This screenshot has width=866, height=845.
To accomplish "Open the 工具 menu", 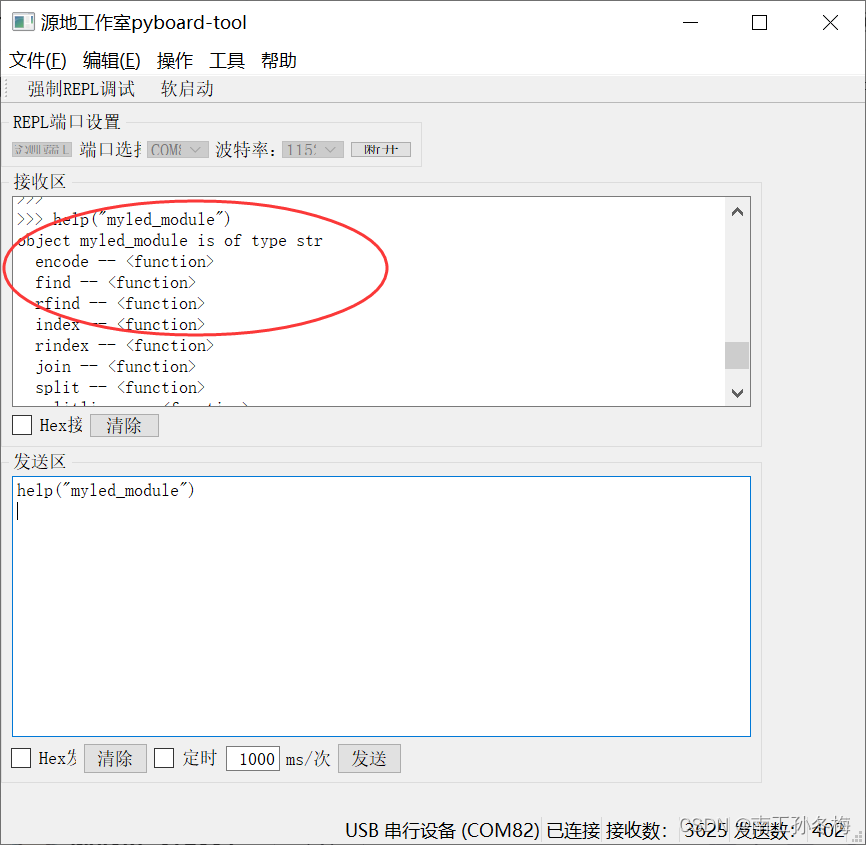I will coord(226,60).
